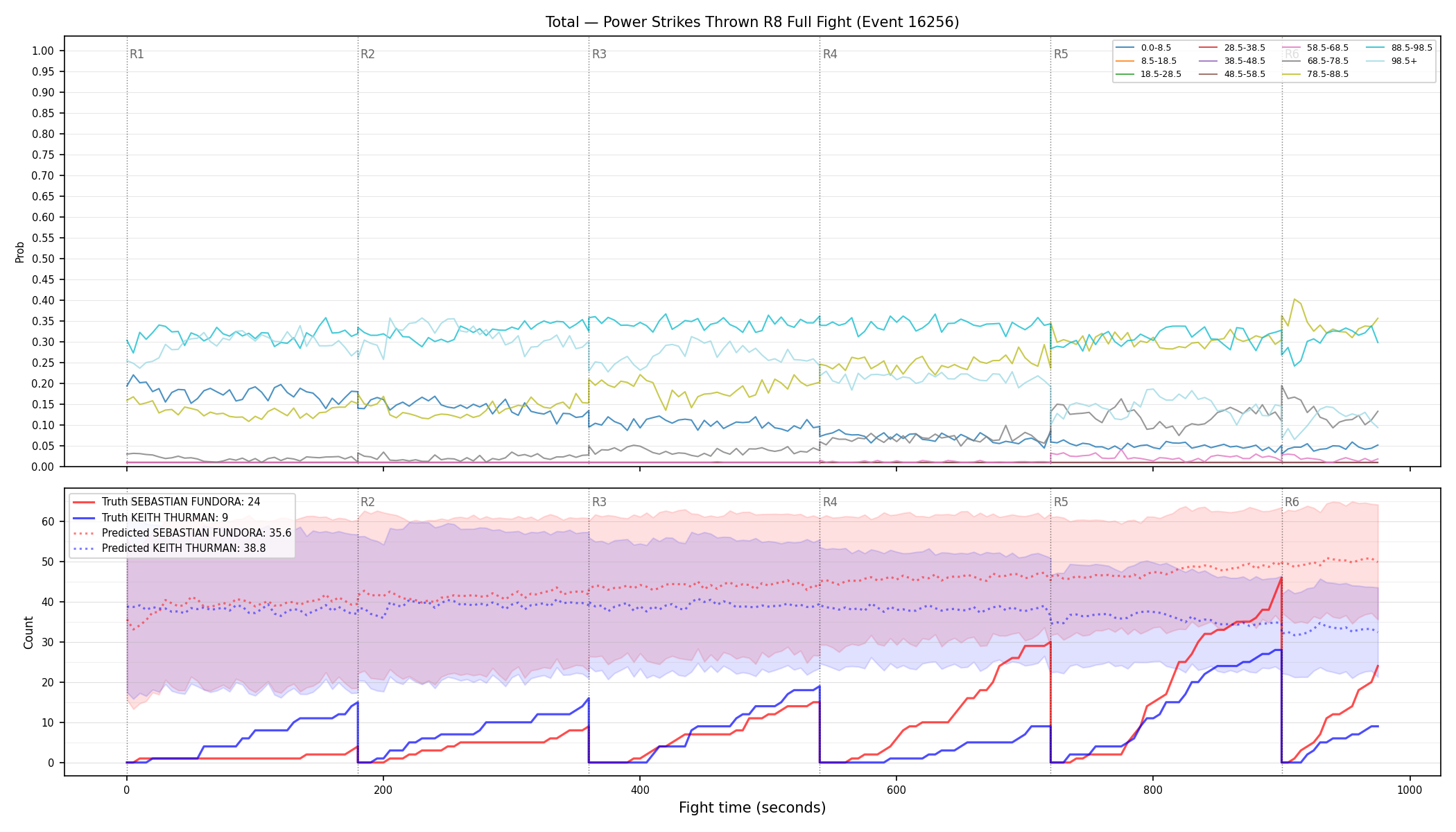Click the 200 tick on time axis
Screen dimensions: 1456x832
tap(383, 790)
